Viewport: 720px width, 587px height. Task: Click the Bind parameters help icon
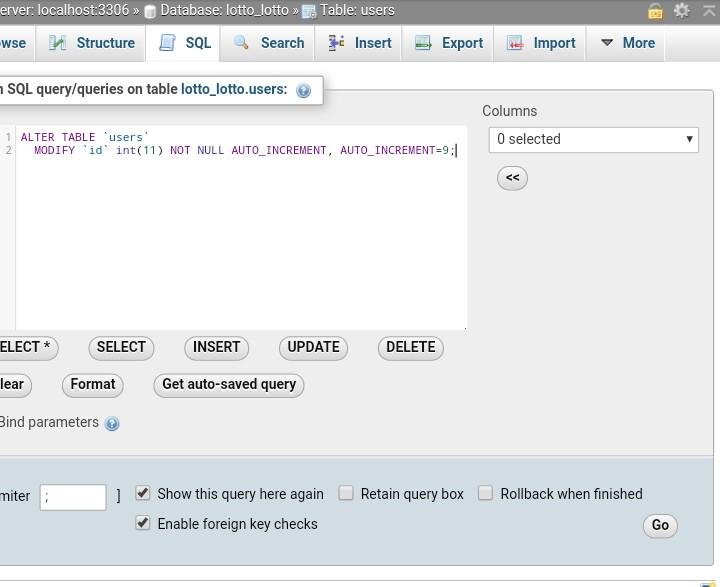click(112, 423)
